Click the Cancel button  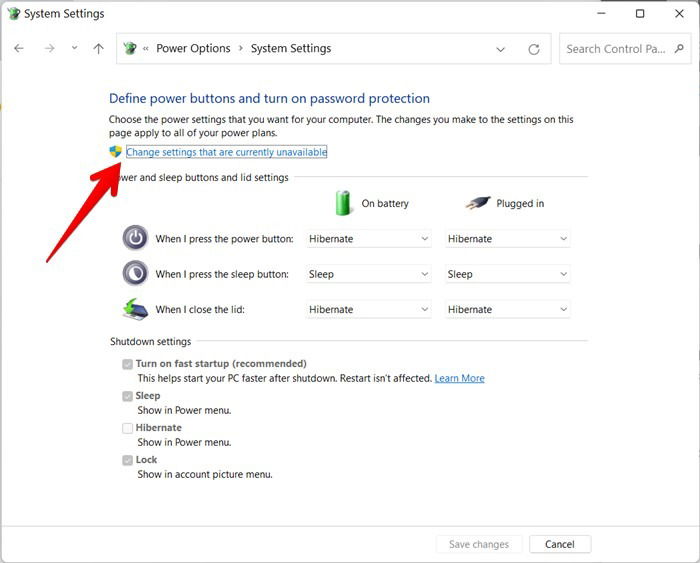pos(560,544)
